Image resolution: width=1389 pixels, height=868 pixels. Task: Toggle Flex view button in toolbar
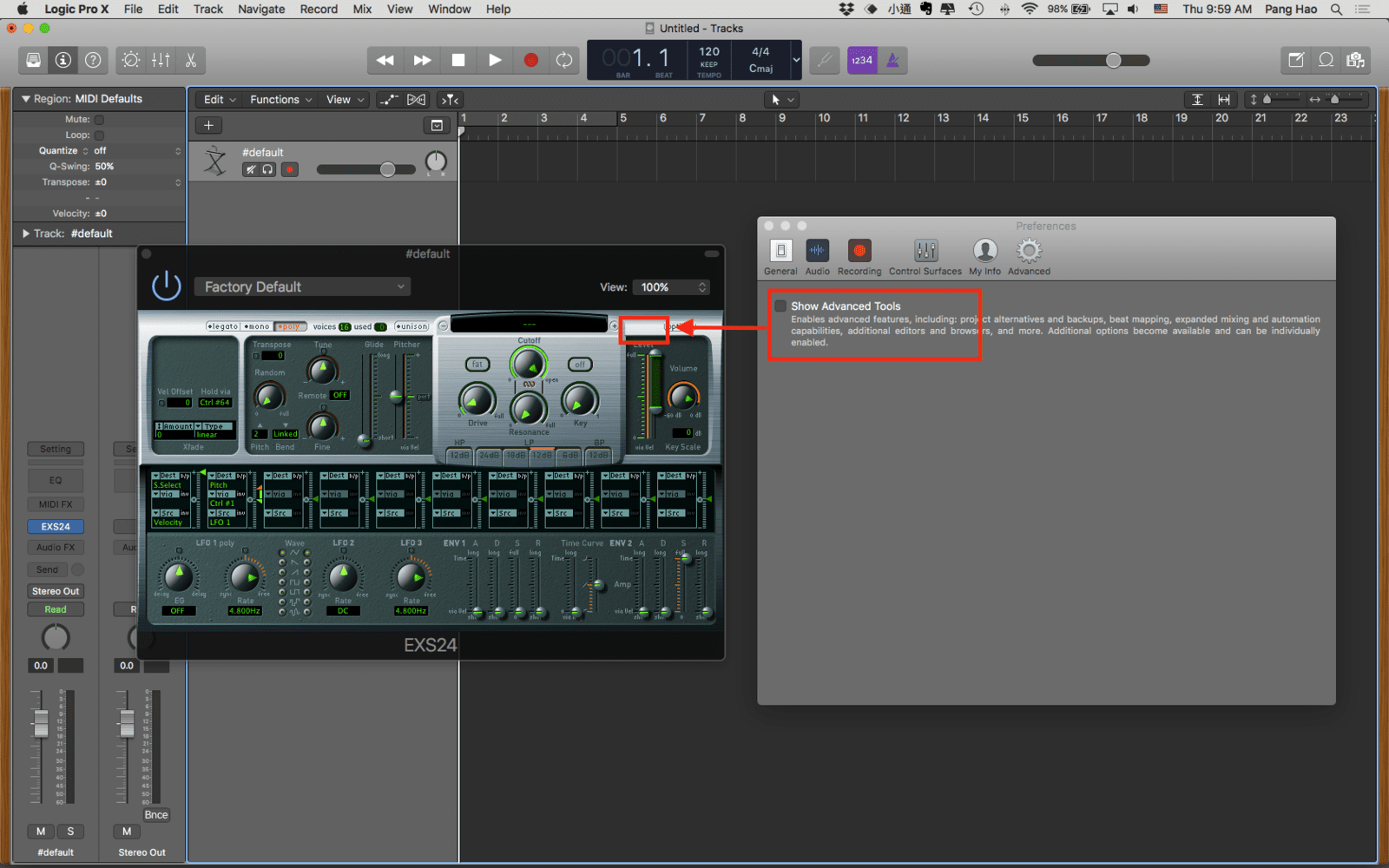click(417, 100)
